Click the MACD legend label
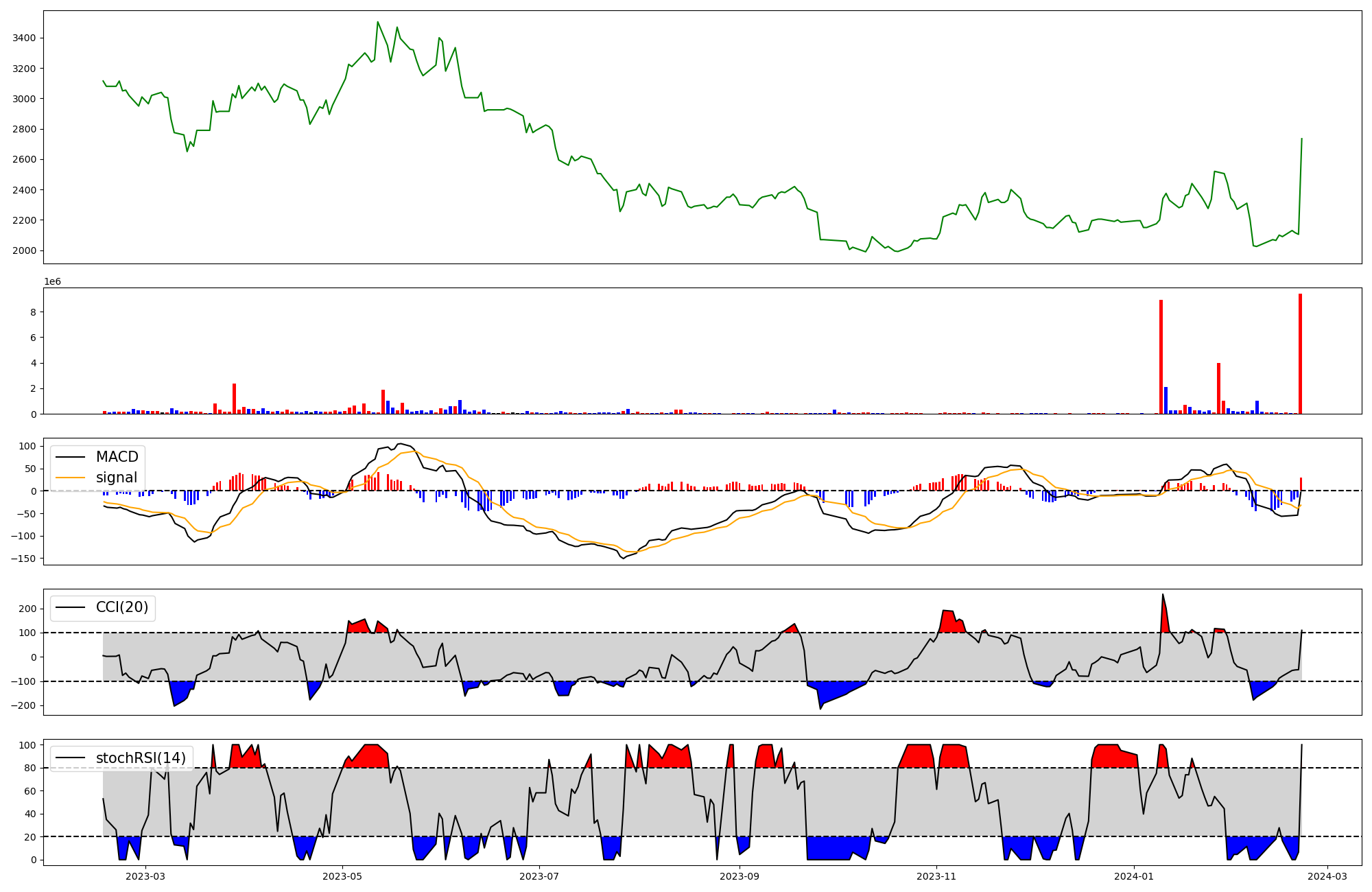 (117, 457)
